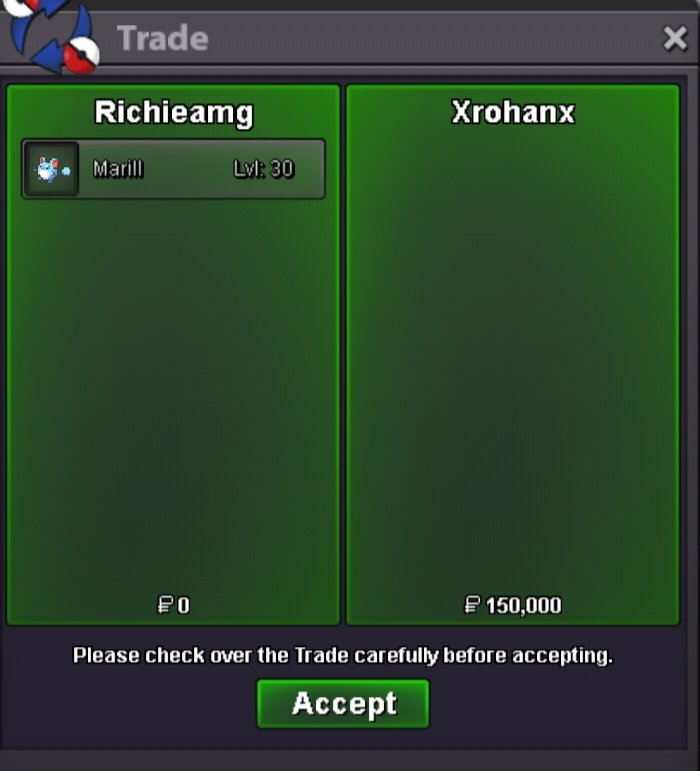Click the currency symbol beside 150,000

pyautogui.click(x=472, y=605)
